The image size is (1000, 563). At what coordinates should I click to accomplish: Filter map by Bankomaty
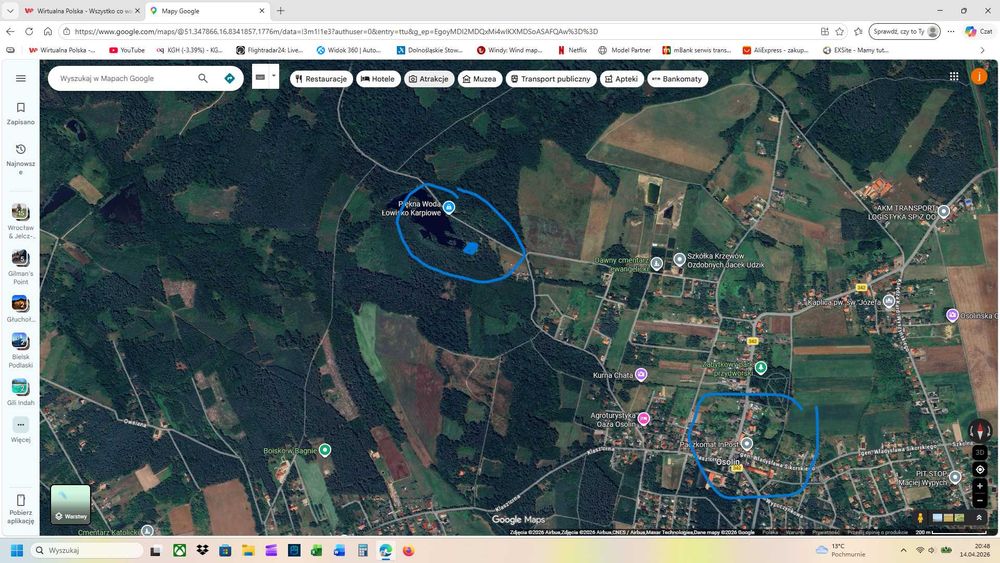tap(677, 79)
